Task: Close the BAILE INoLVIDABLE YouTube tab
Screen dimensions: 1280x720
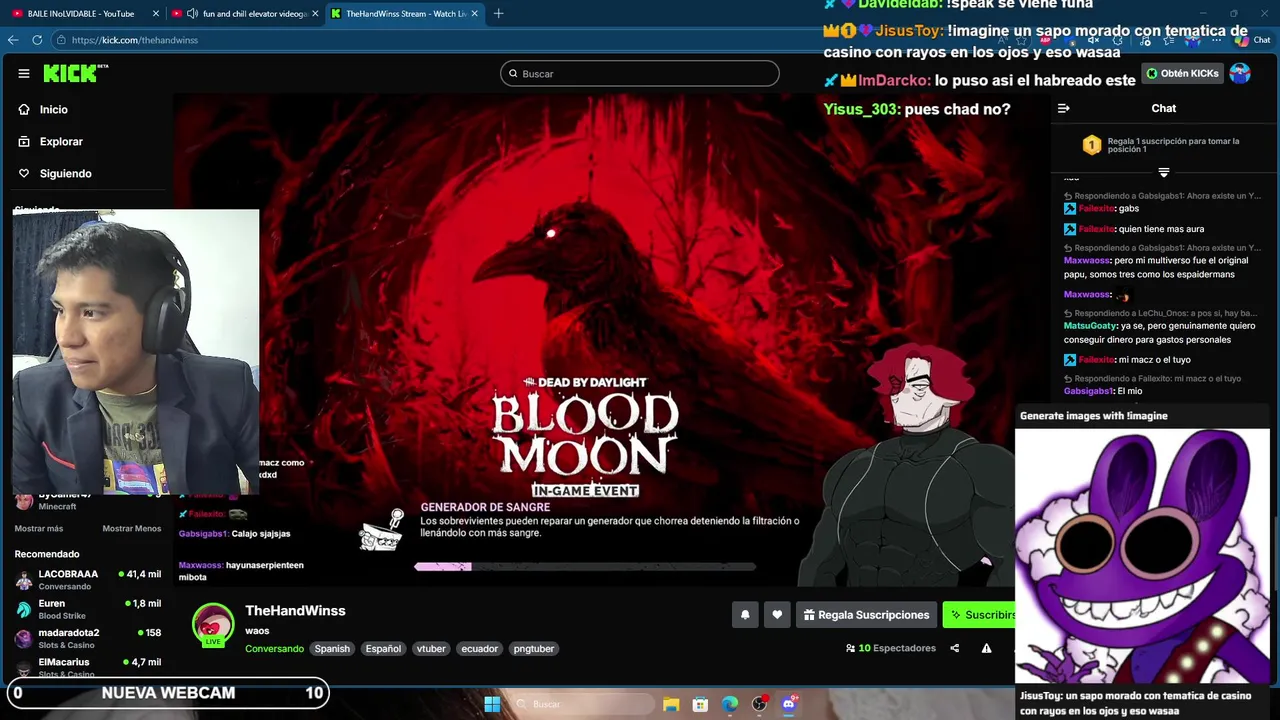Action: coord(155,14)
